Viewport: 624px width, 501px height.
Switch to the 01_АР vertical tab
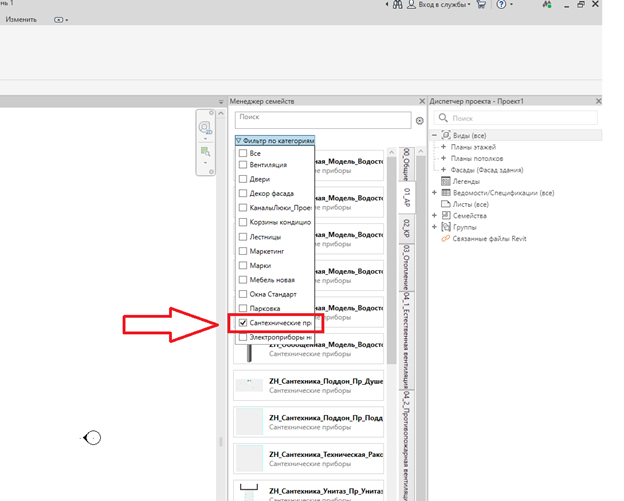(x=407, y=197)
